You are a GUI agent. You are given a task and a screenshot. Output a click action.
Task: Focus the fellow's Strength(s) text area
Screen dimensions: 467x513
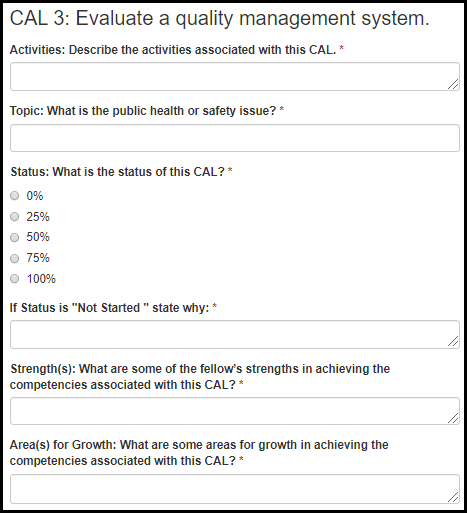click(x=235, y=411)
